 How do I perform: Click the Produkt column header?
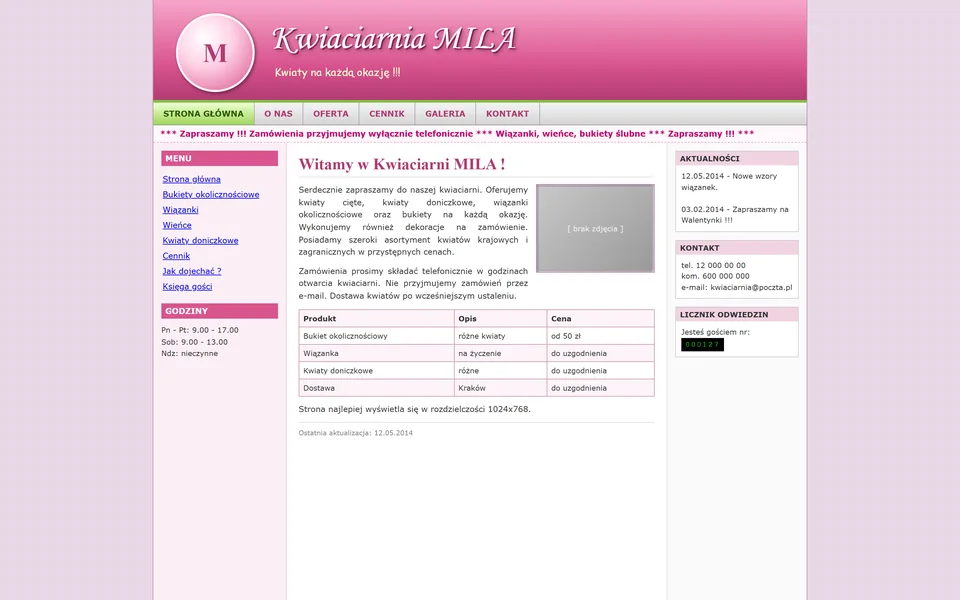click(377, 318)
